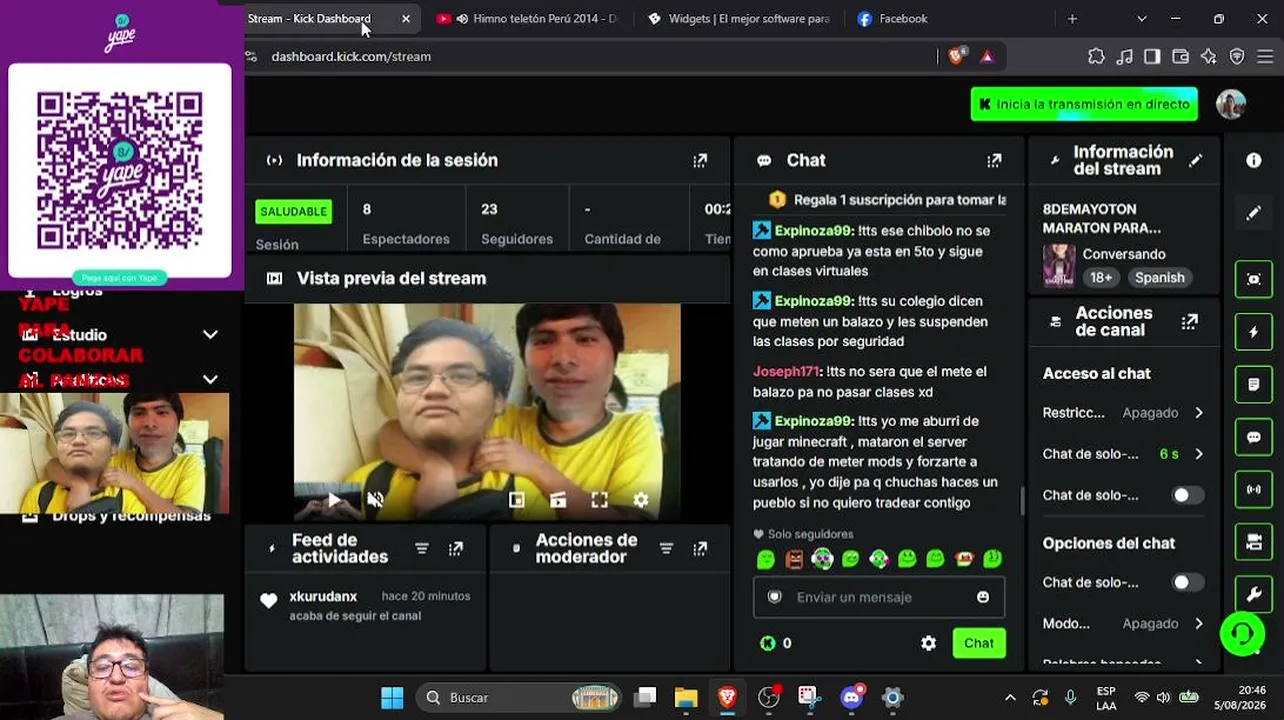This screenshot has height=720, width=1284.
Task: Pop out the Feed de actividades panel
Action: click(x=456, y=548)
